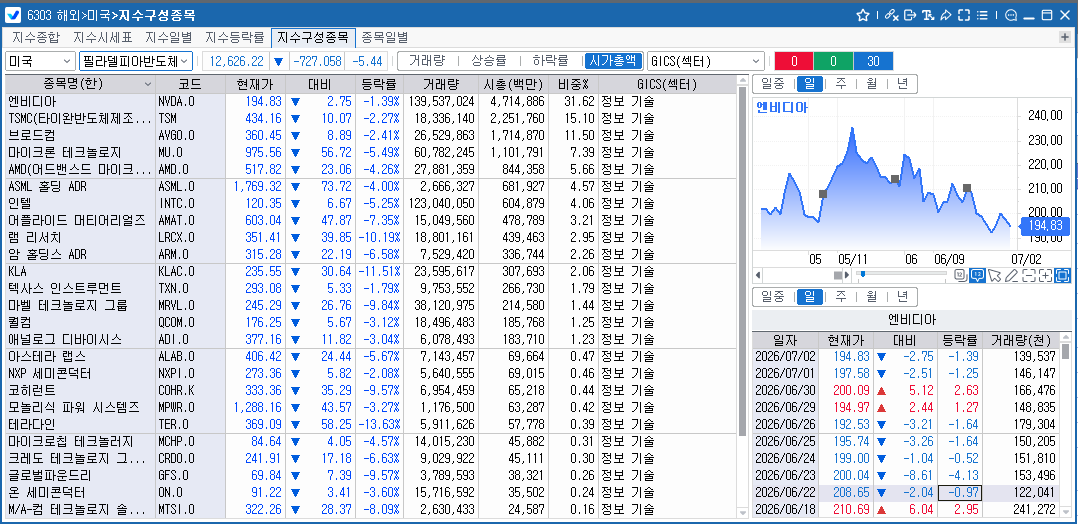Switch to the 종목일별 tab
The image size is (1078, 524).
[x=385, y=37]
